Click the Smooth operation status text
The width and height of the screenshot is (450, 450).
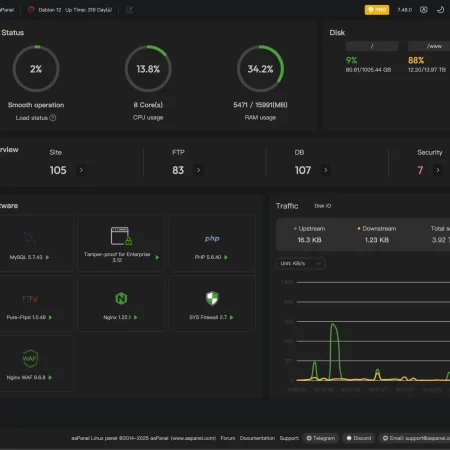click(x=36, y=105)
